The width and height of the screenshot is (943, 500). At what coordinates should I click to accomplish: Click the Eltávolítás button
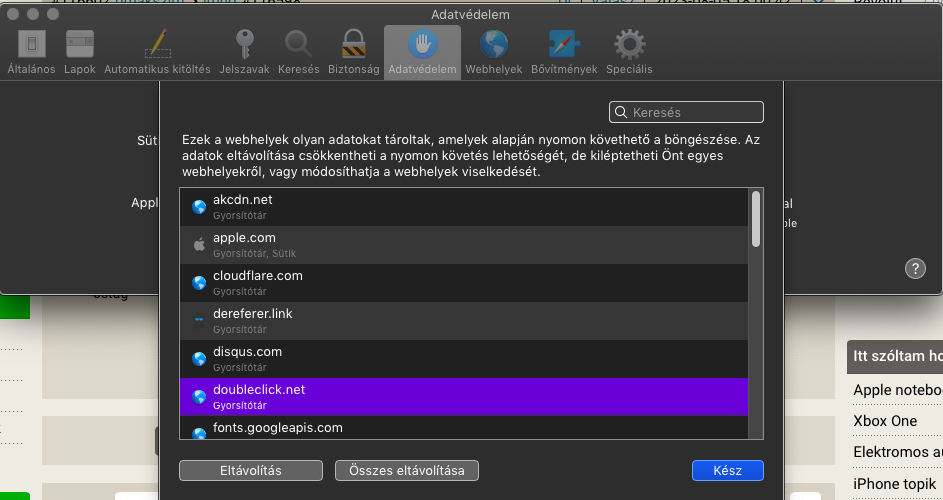click(251, 471)
